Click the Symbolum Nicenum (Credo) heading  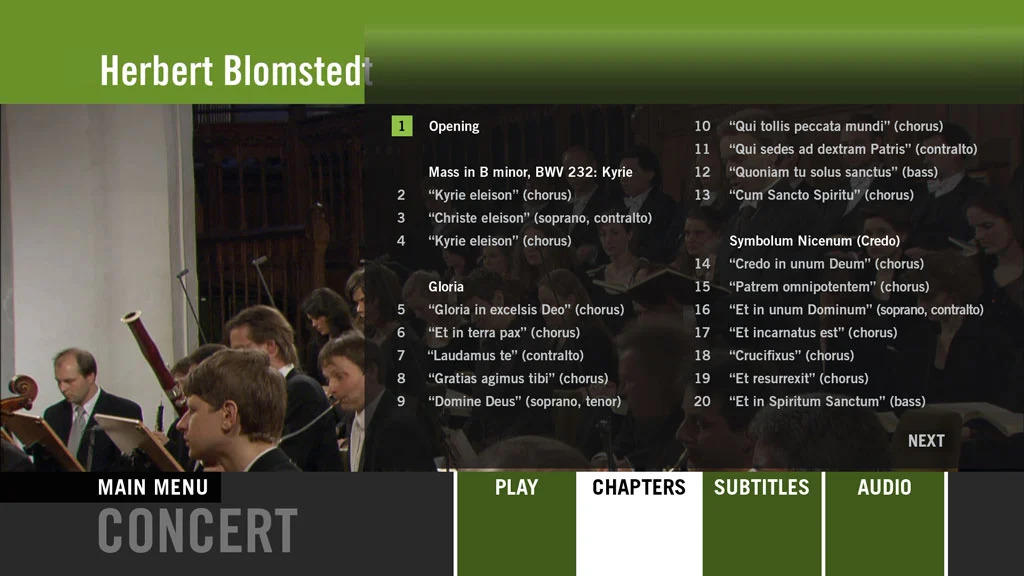coord(814,241)
